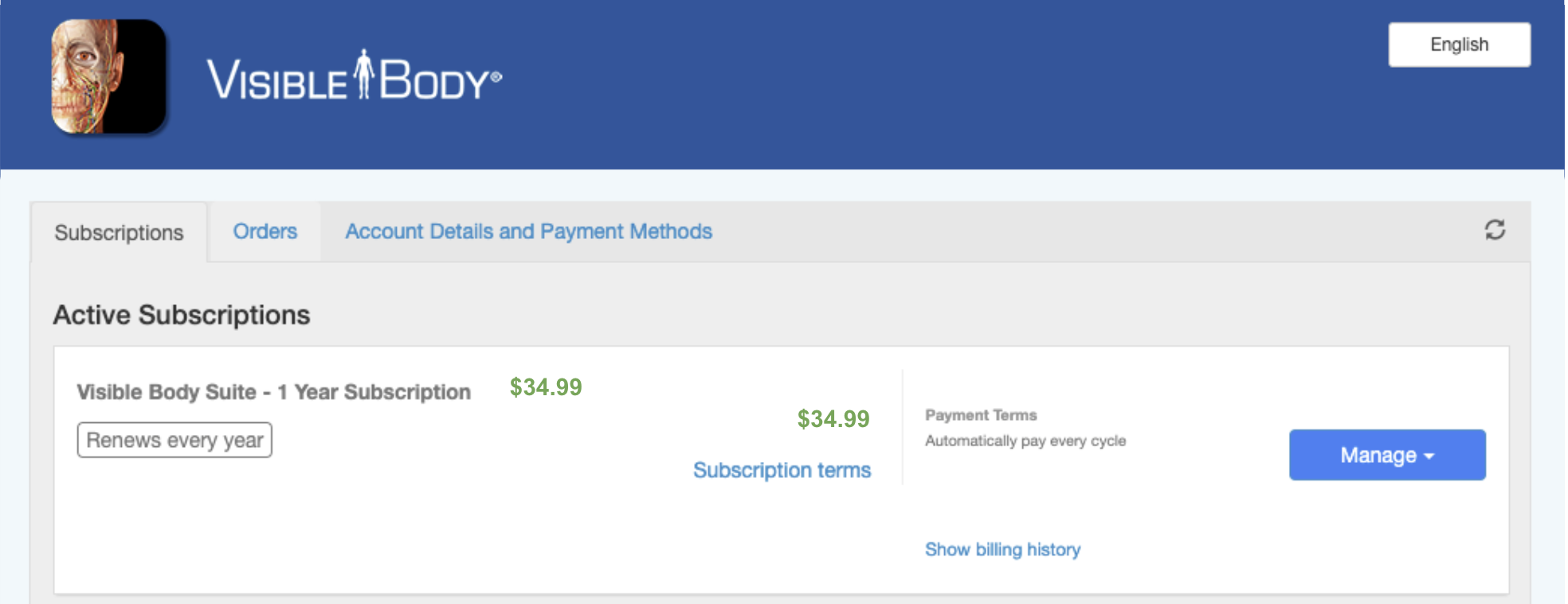Click the Visible Body app icon
The image size is (1568, 604).
pos(109,76)
